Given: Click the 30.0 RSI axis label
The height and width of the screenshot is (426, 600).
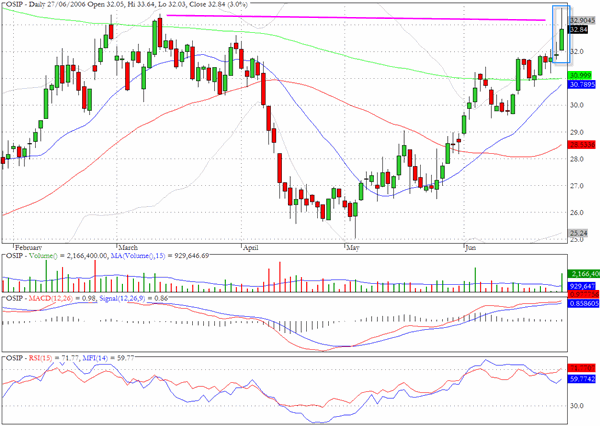Looking at the screenshot, I should (x=576, y=406).
